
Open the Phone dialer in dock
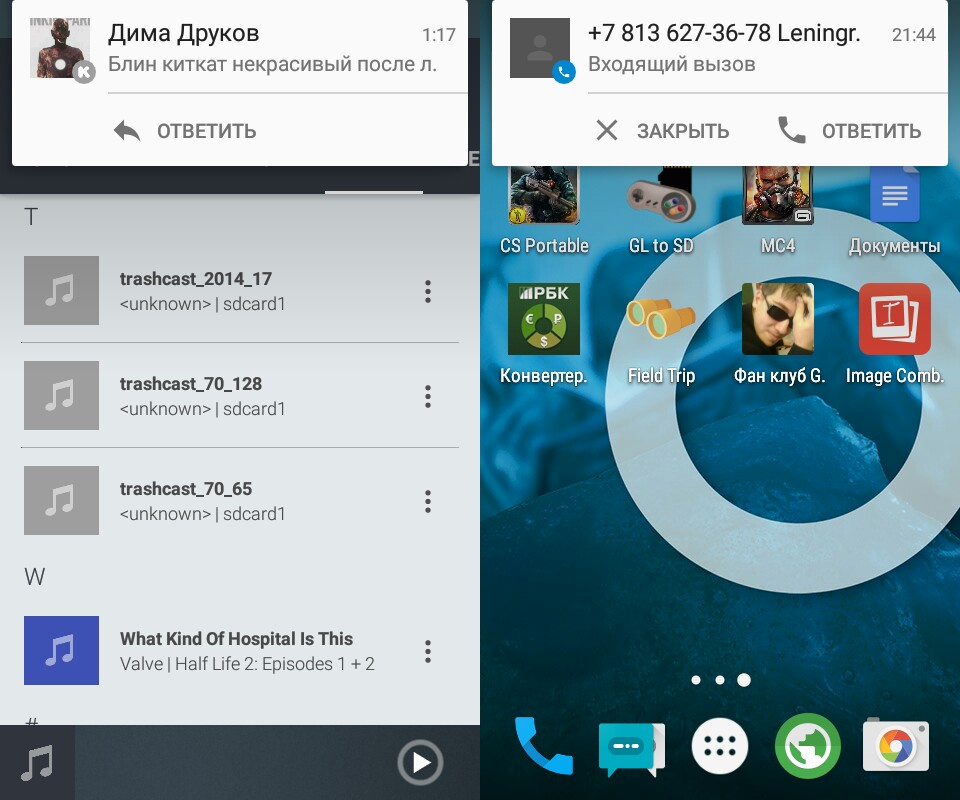pyautogui.click(x=544, y=746)
